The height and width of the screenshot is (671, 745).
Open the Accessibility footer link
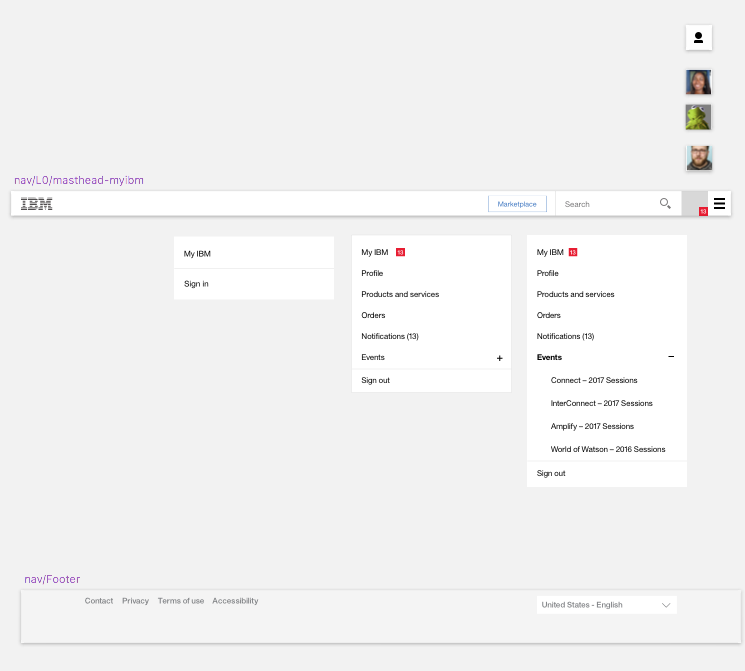pyautogui.click(x=235, y=601)
